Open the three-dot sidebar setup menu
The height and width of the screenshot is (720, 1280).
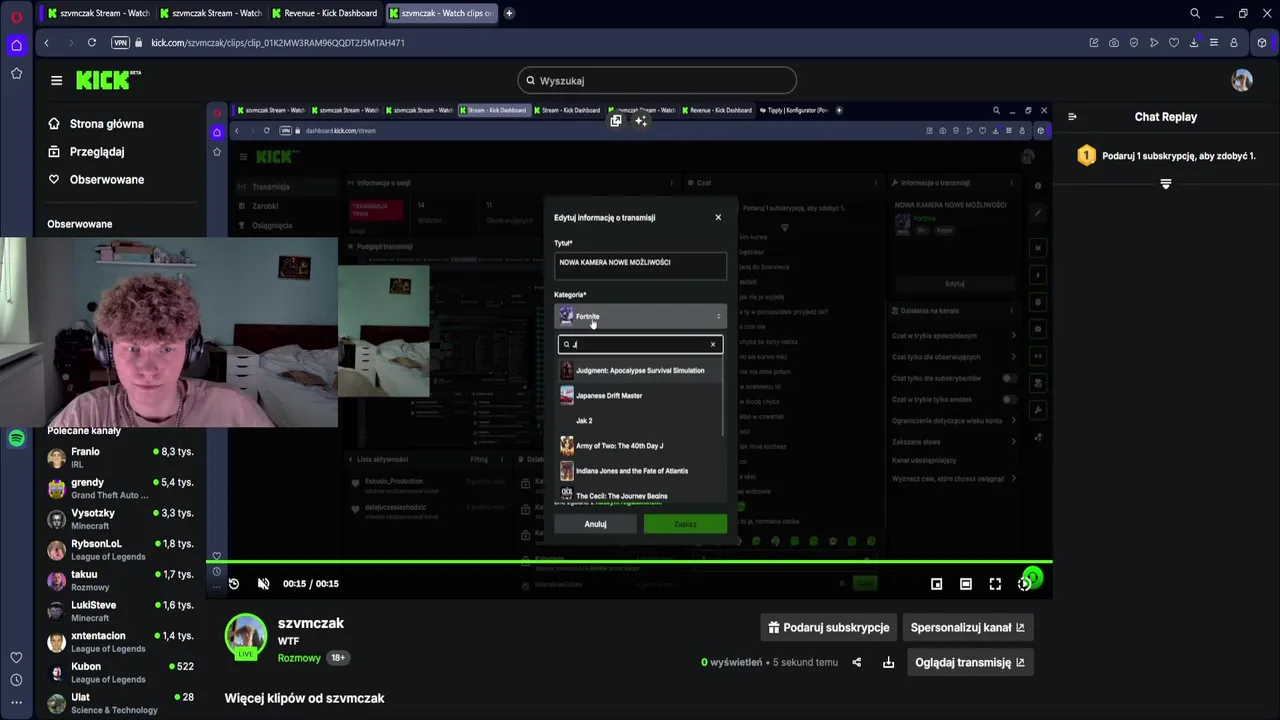[16, 703]
